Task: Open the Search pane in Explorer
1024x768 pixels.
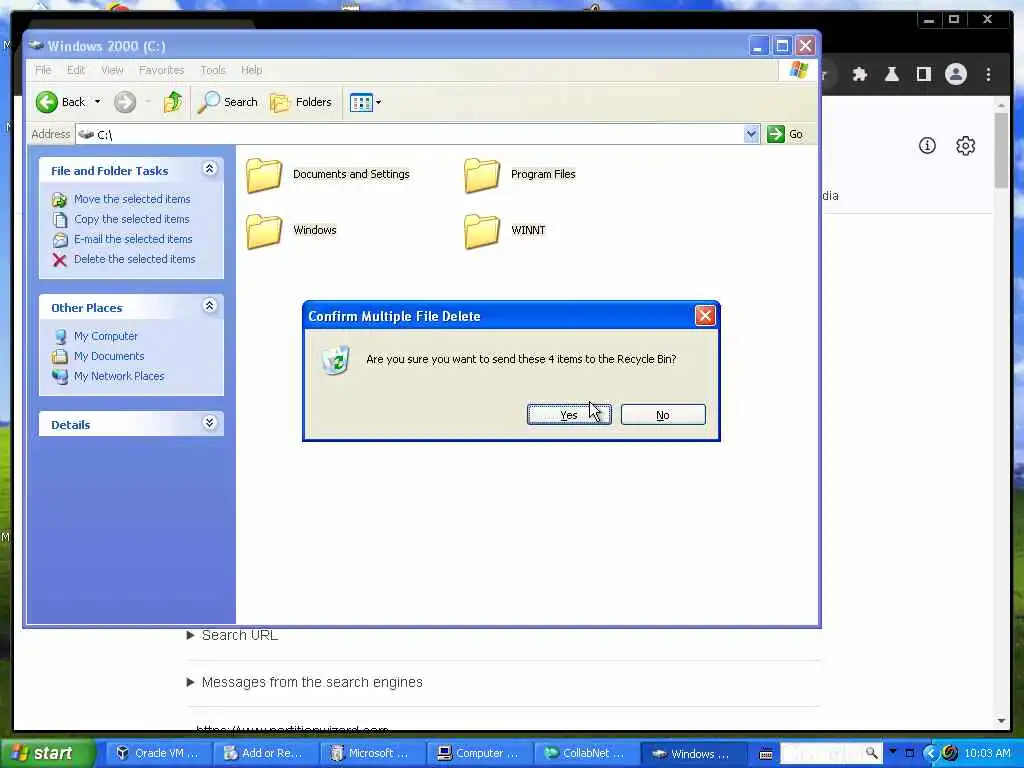Action: click(x=228, y=102)
